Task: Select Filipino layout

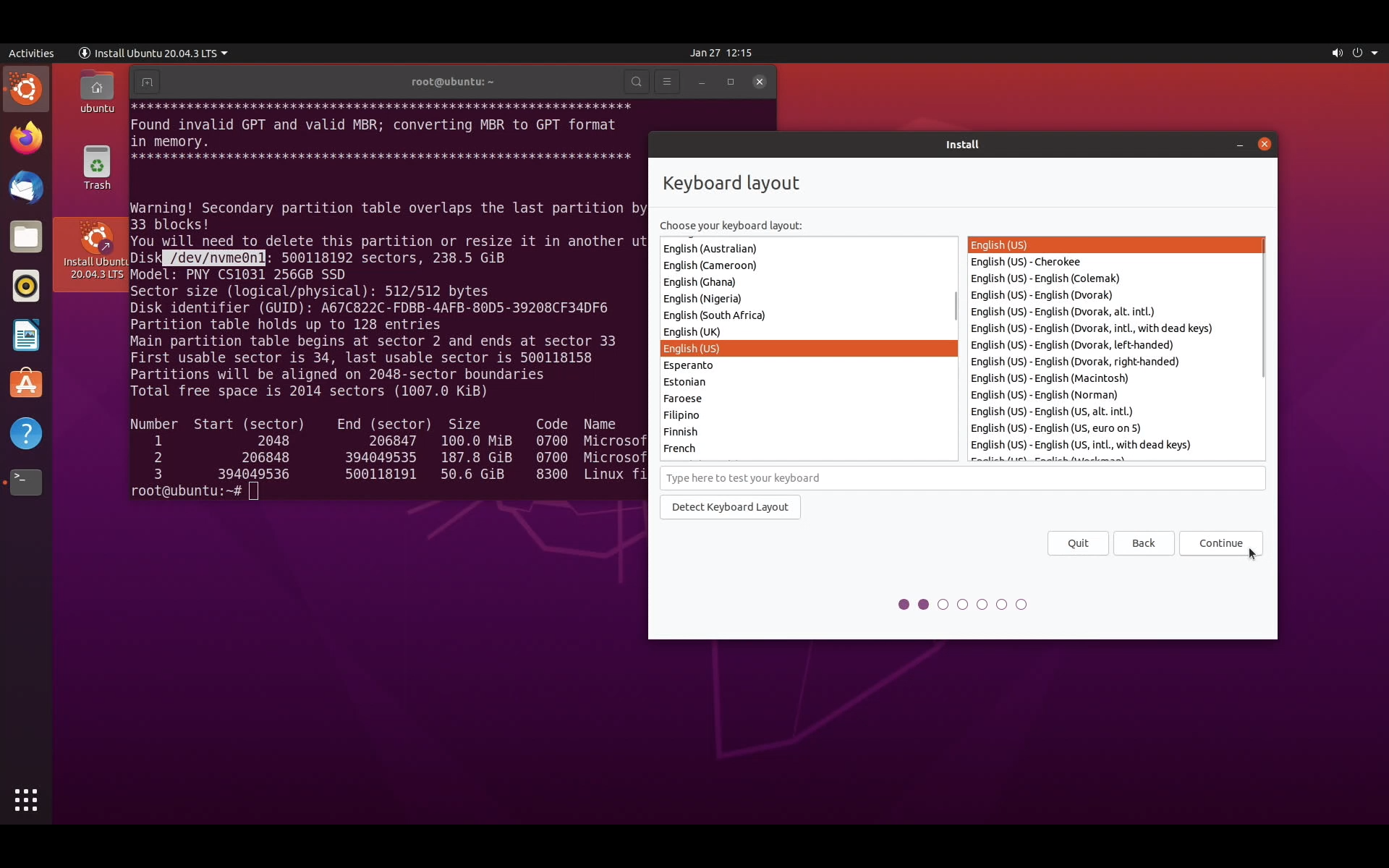Action: [809, 415]
